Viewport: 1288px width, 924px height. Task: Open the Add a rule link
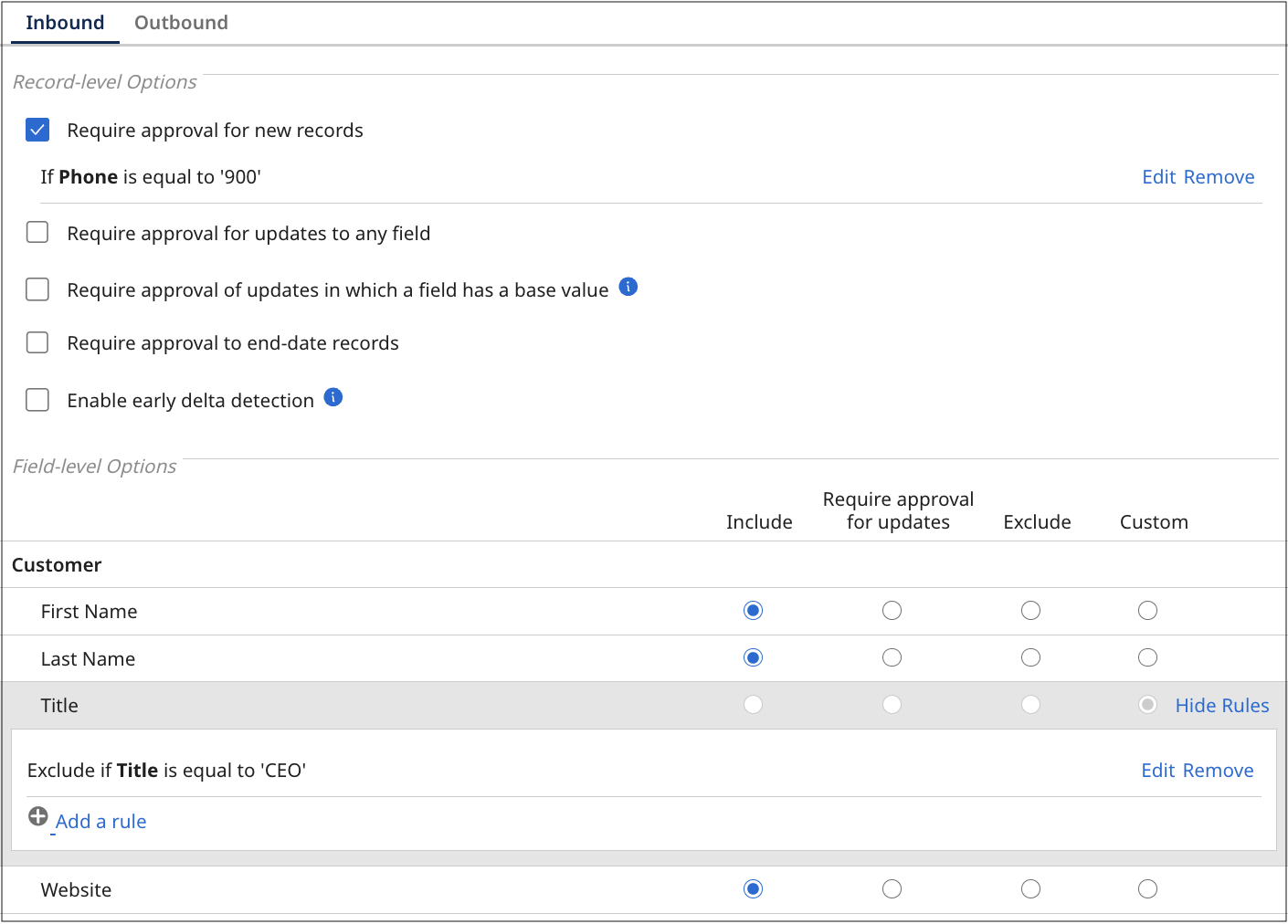100,822
